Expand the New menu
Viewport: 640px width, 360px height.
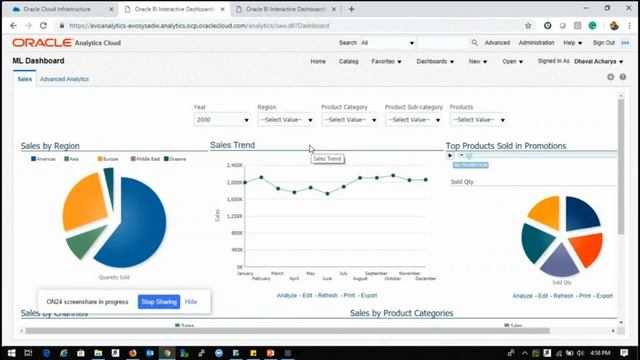pyautogui.click(x=478, y=62)
